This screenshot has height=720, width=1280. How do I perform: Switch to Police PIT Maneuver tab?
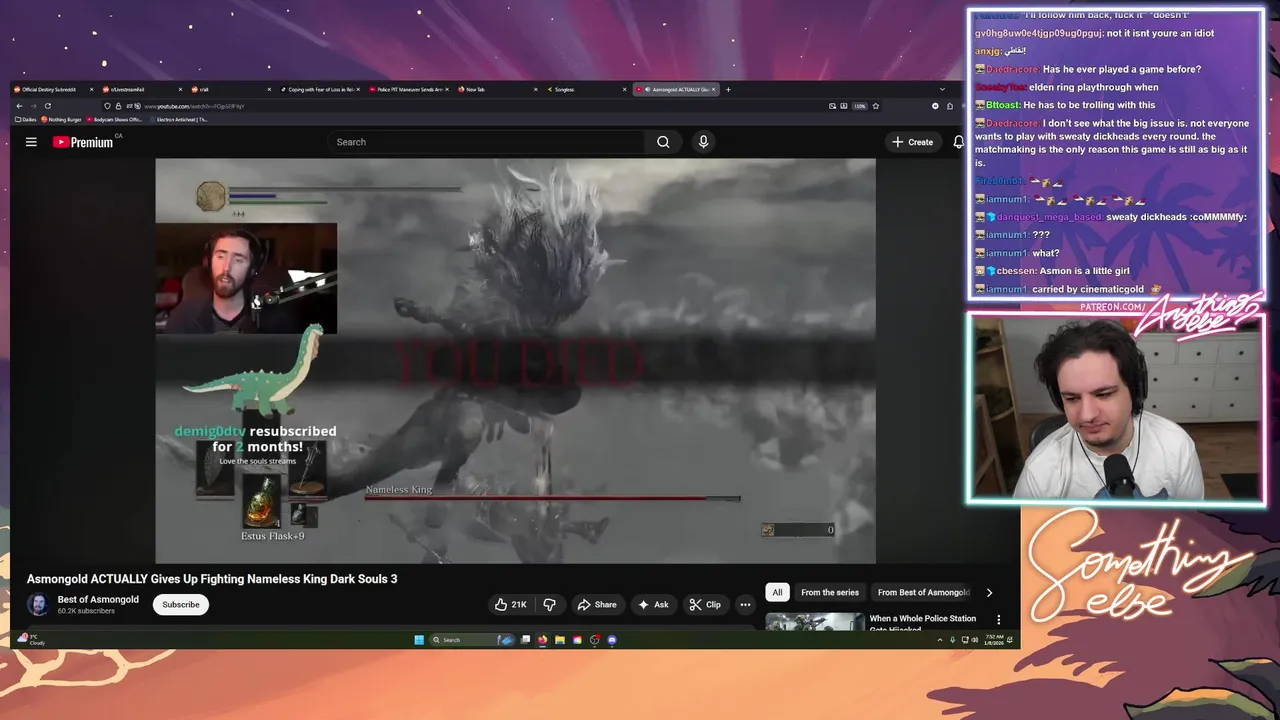pyautogui.click(x=408, y=89)
